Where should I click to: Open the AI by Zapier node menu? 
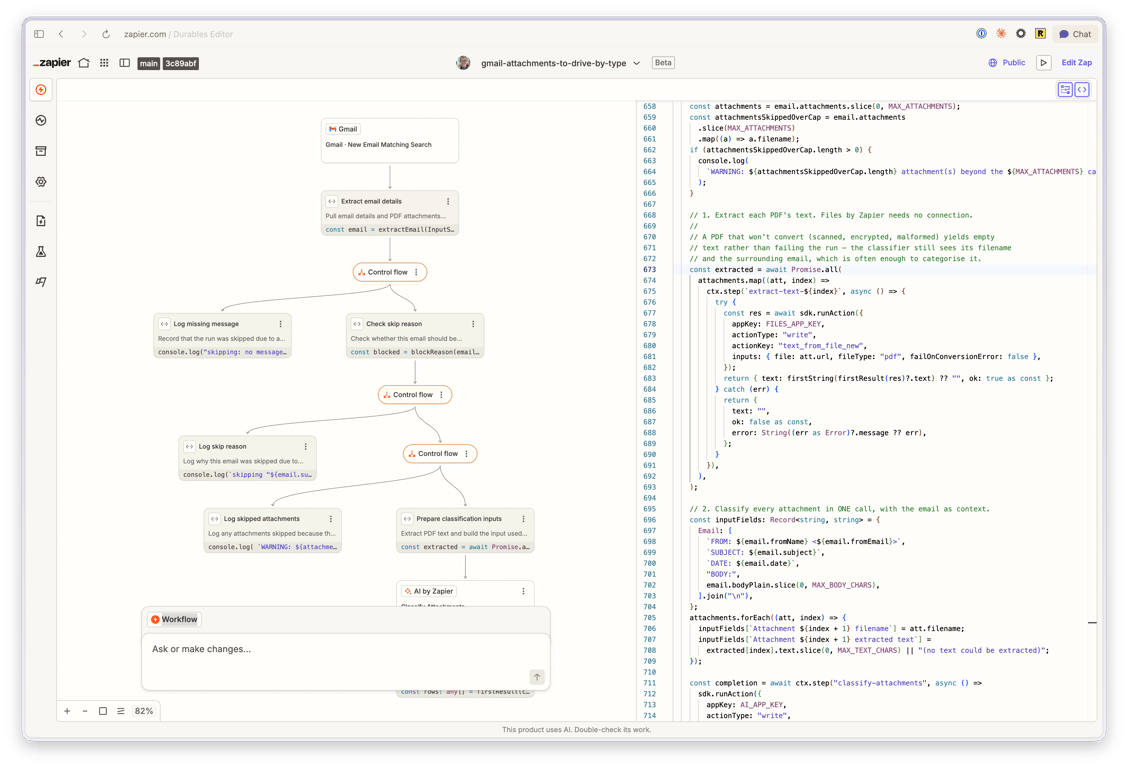pyautogui.click(x=524, y=591)
